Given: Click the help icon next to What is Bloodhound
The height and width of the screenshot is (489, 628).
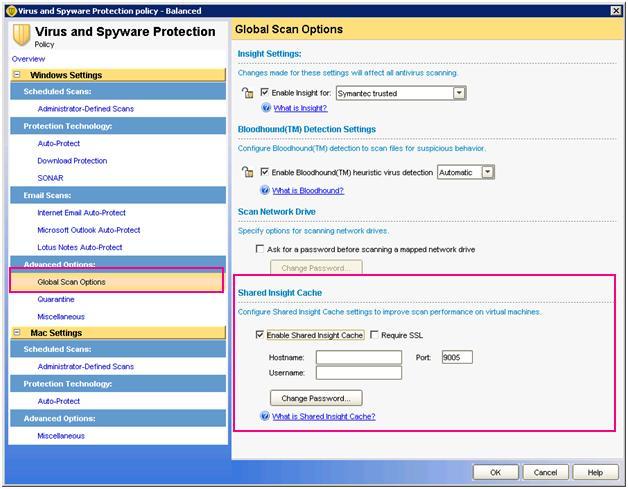Looking at the screenshot, I should point(265,190).
